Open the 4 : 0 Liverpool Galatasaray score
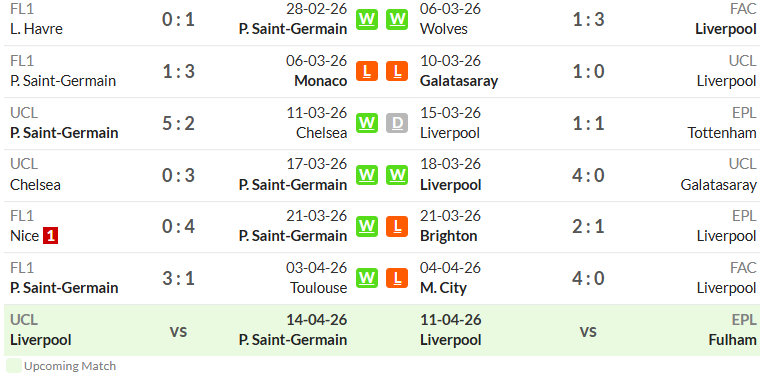Image resolution: width=760 pixels, height=381 pixels. pos(588,175)
